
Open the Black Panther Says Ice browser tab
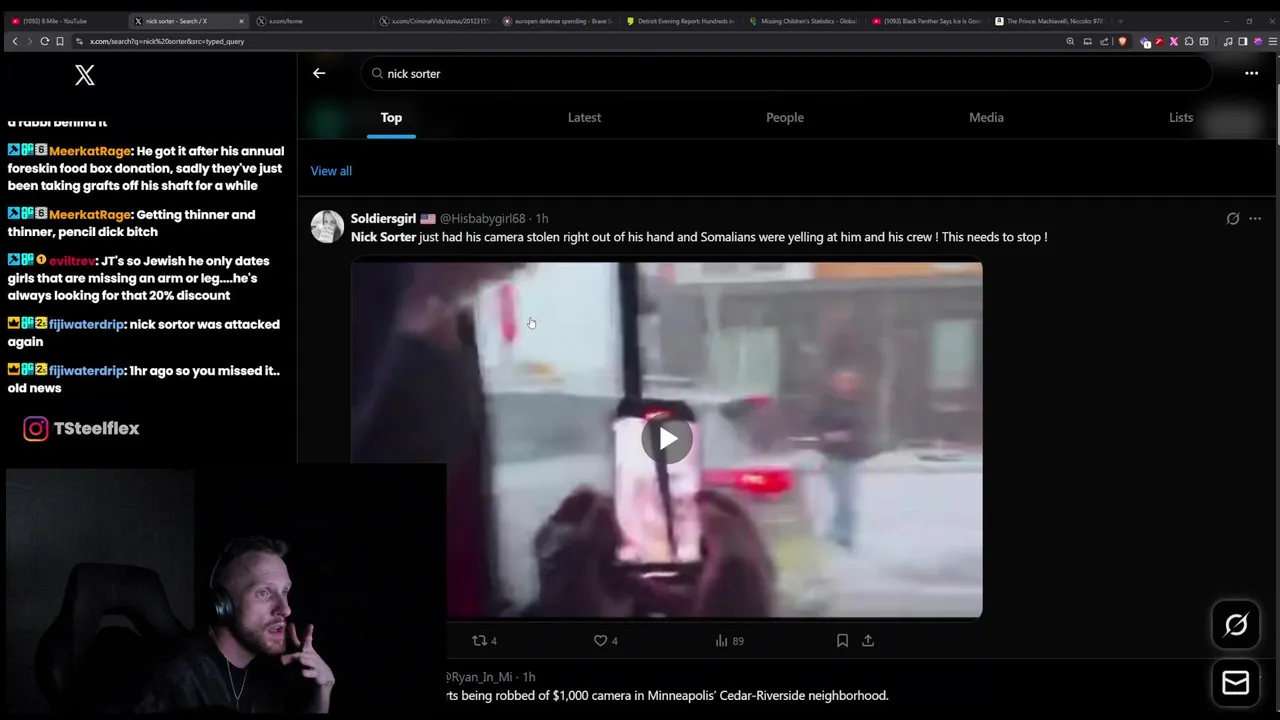click(x=927, y=21)
